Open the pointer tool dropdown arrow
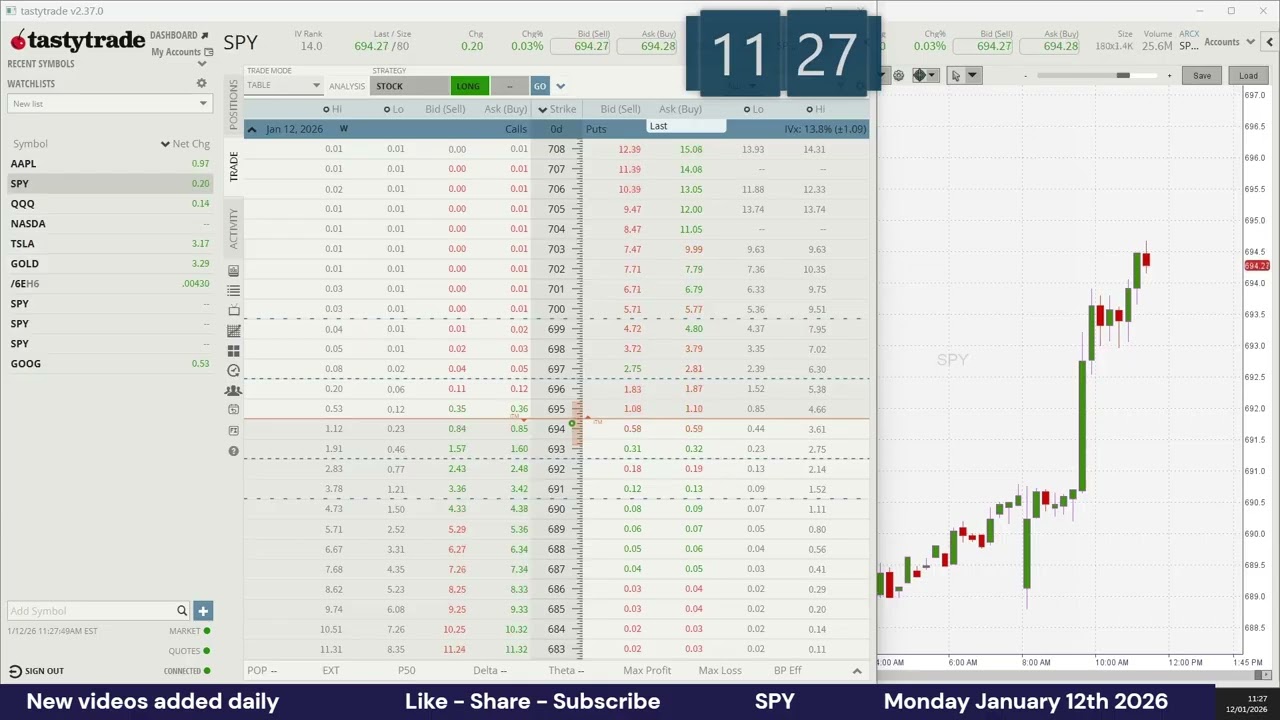 click(x=970, y=76)
